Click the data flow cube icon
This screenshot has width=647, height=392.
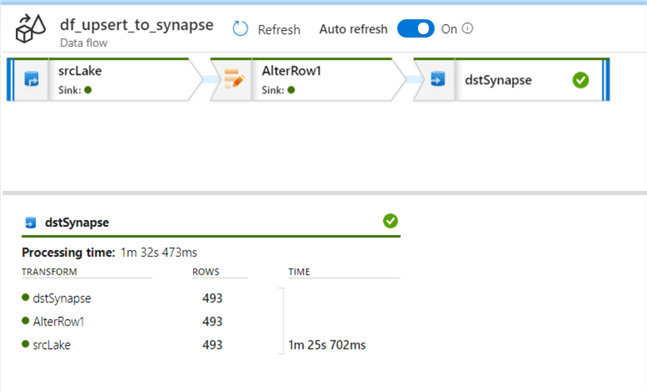[31, 28]
